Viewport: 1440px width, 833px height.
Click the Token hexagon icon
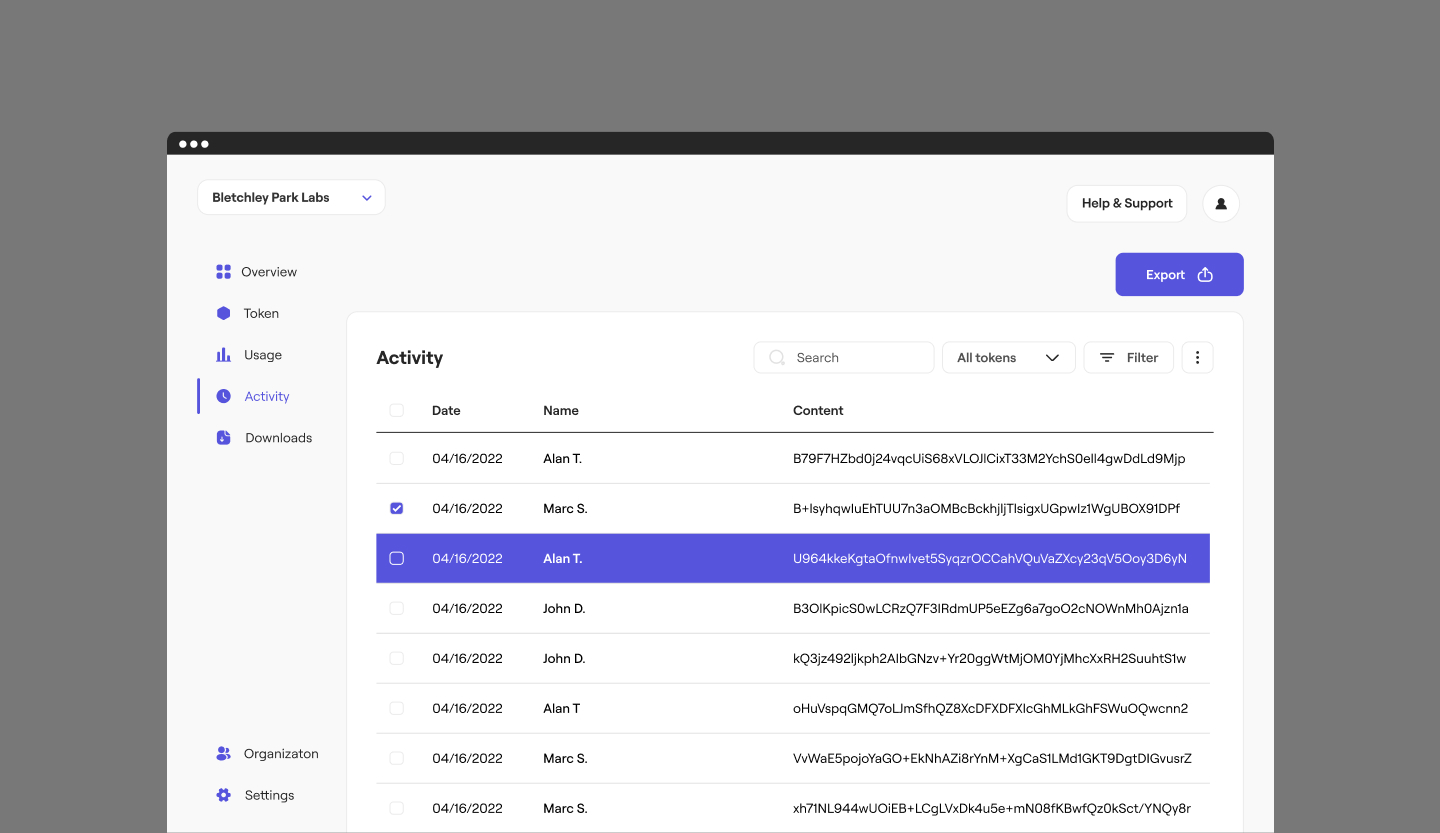click(223, 313)
